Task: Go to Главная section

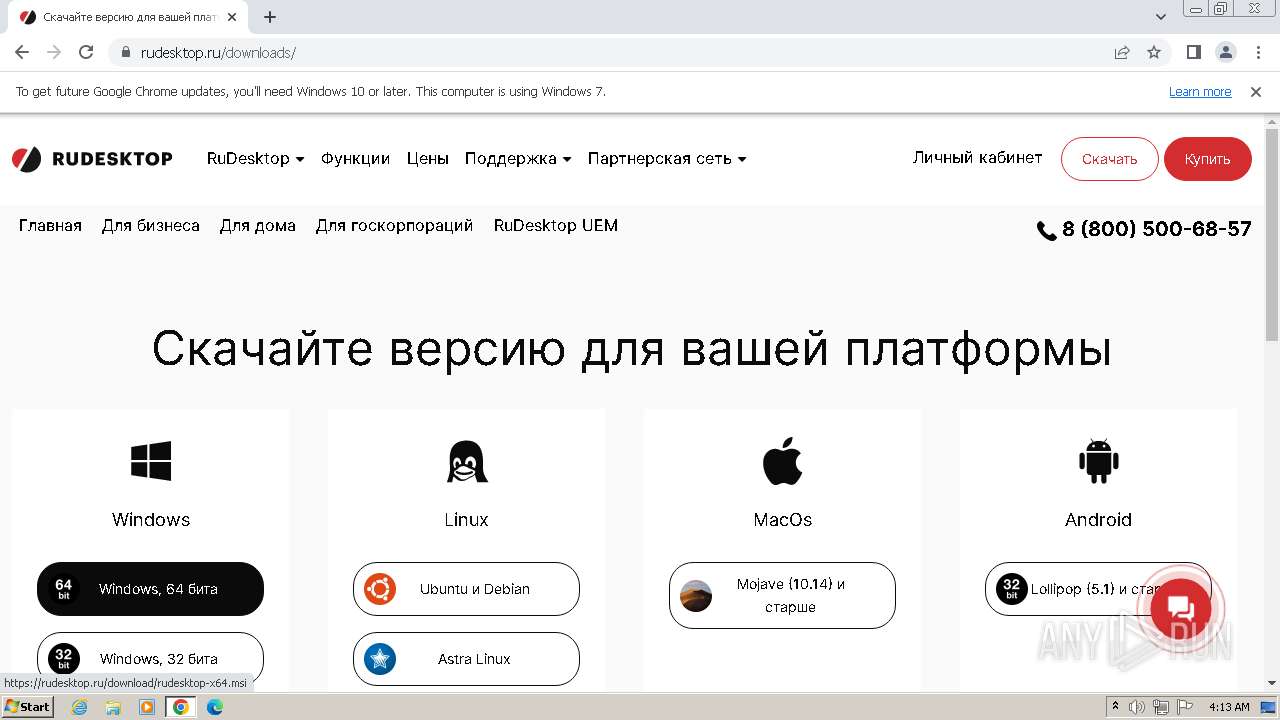Action: coord(50,226)
